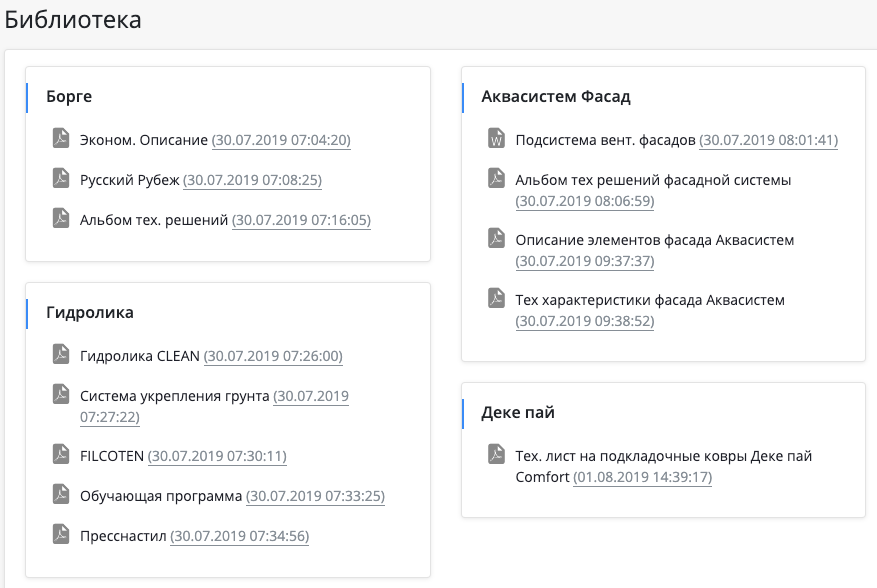The width and height of the screenshot is (877, 588).
Task: Click Word document icon for Подсистема вент. фасадов
Action: 496,138
